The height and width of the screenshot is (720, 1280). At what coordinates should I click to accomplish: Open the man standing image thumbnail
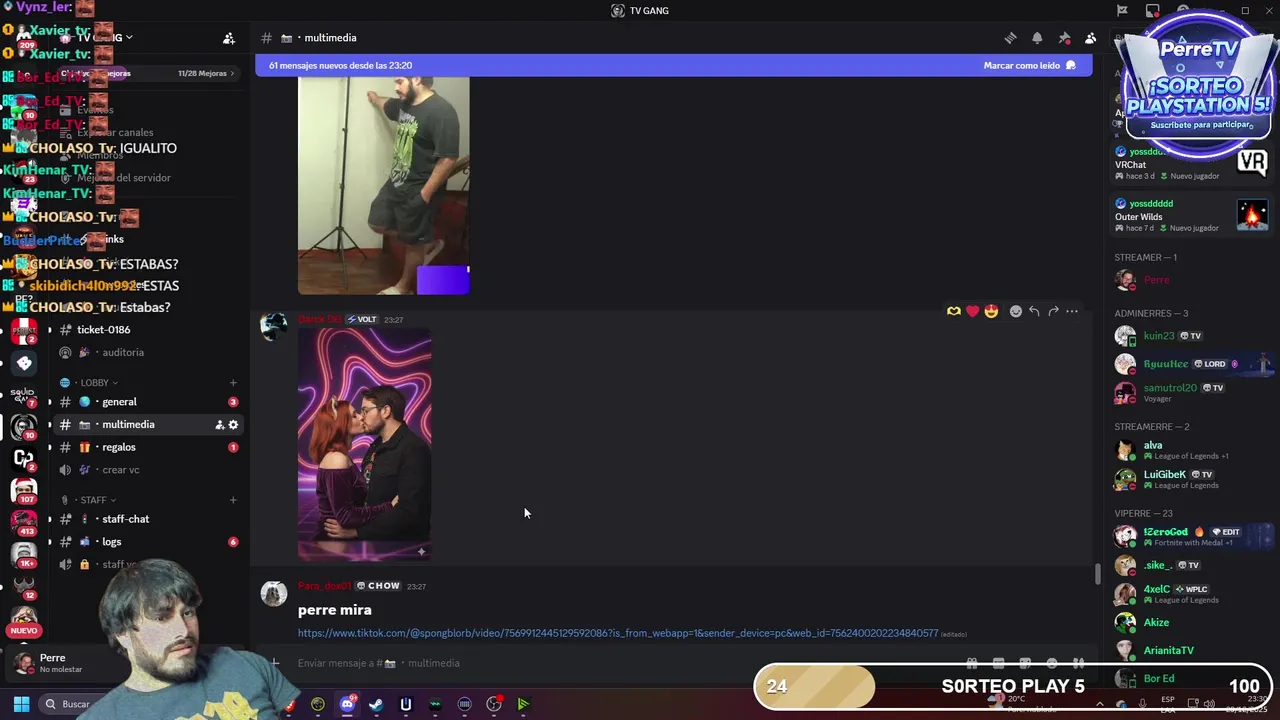coord(384,186)
